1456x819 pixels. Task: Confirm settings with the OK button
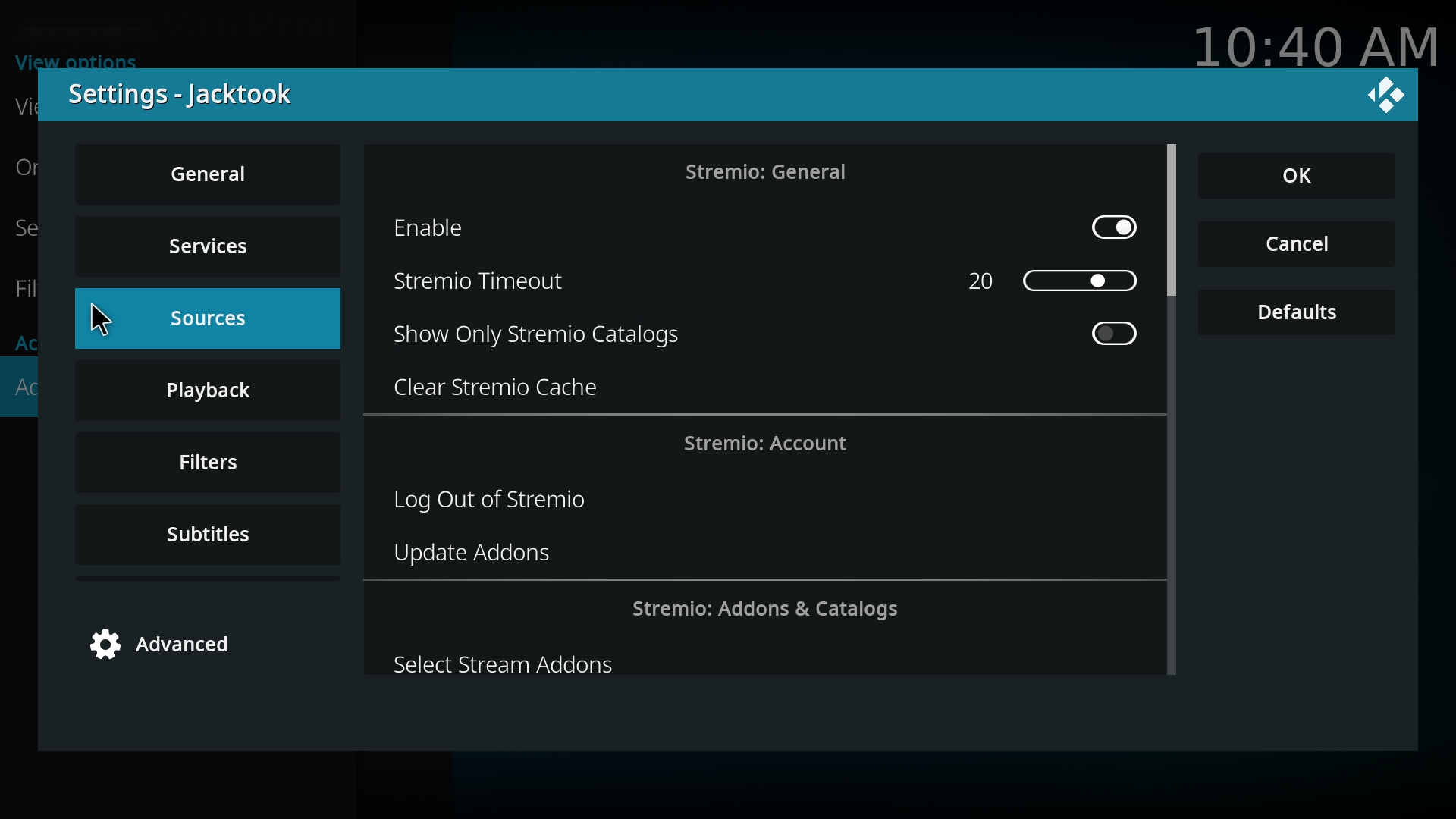pos(1297,177)
